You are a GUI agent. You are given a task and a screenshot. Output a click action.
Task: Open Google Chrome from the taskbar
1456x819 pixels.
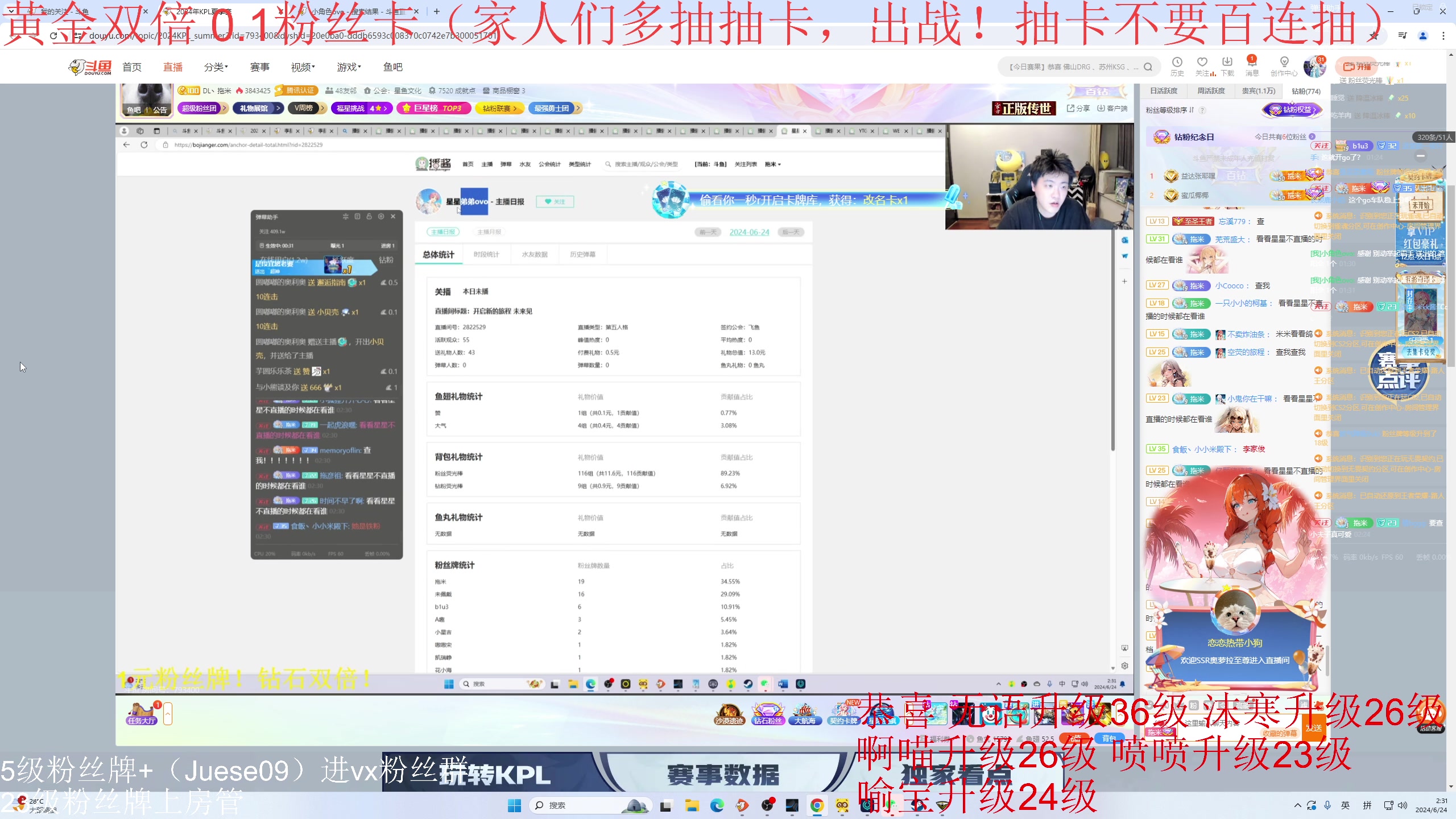817,805
